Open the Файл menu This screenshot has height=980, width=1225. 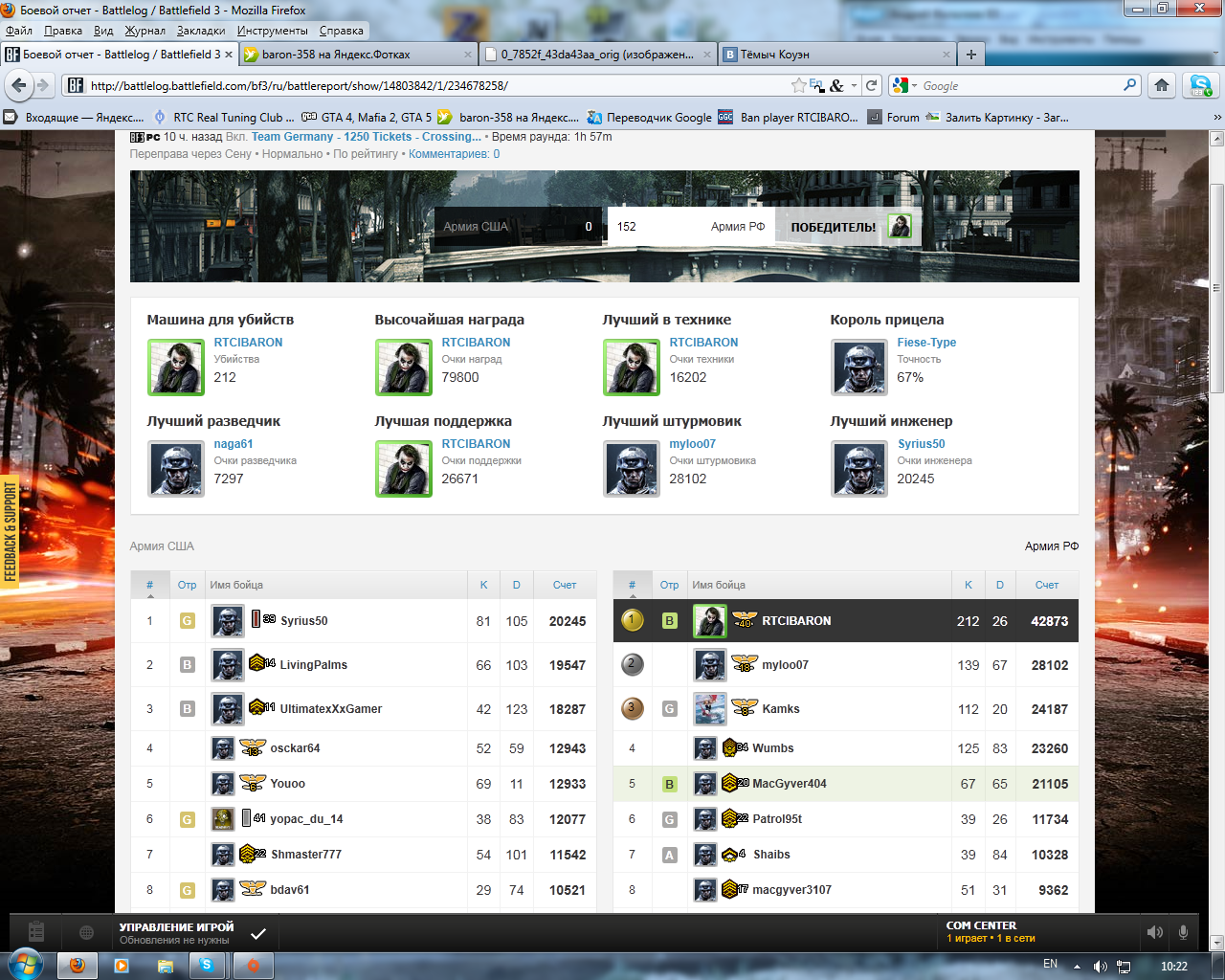coord(18,31)
